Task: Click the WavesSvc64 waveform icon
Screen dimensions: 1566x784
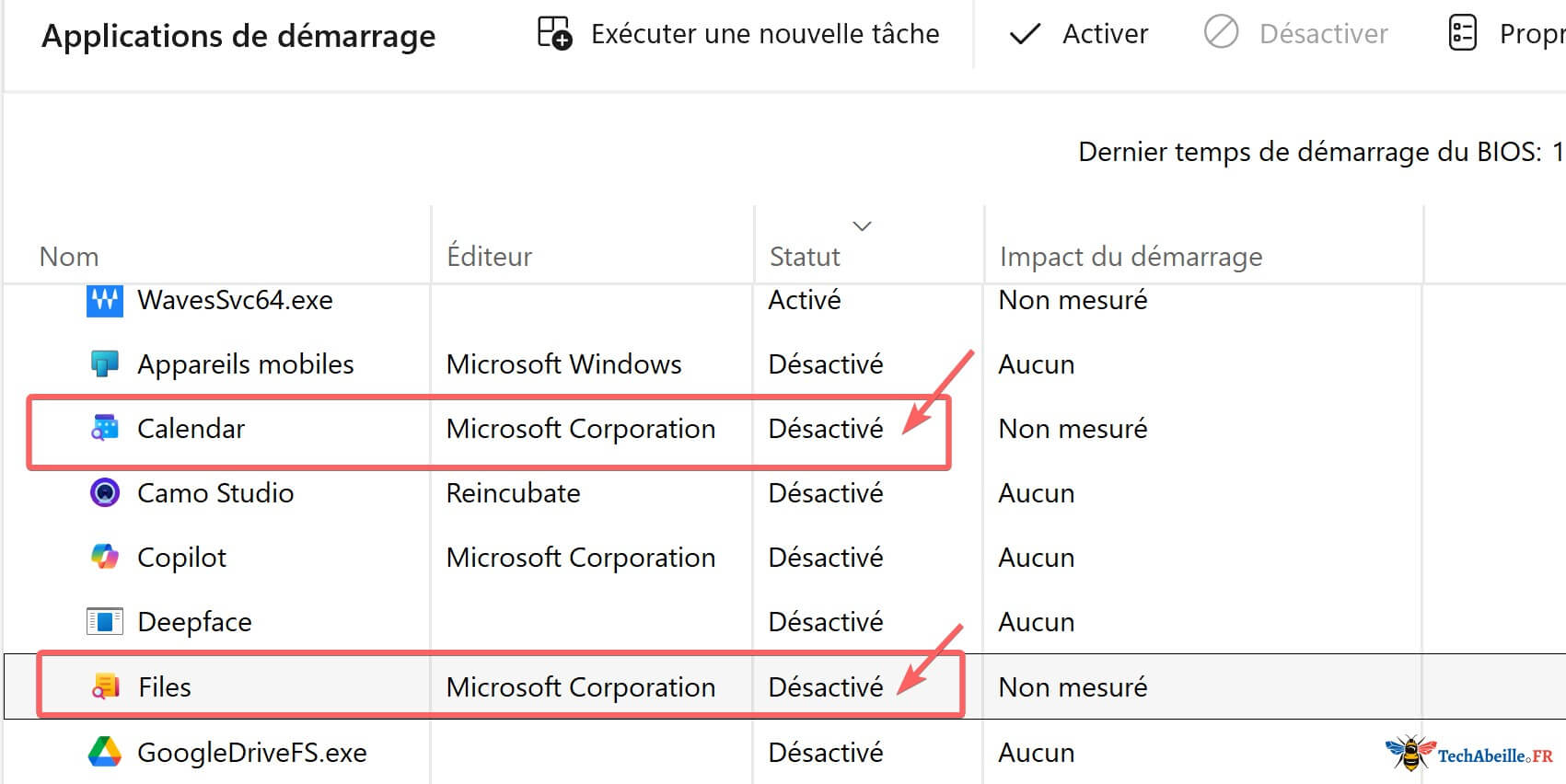Action: coord(105,299)
